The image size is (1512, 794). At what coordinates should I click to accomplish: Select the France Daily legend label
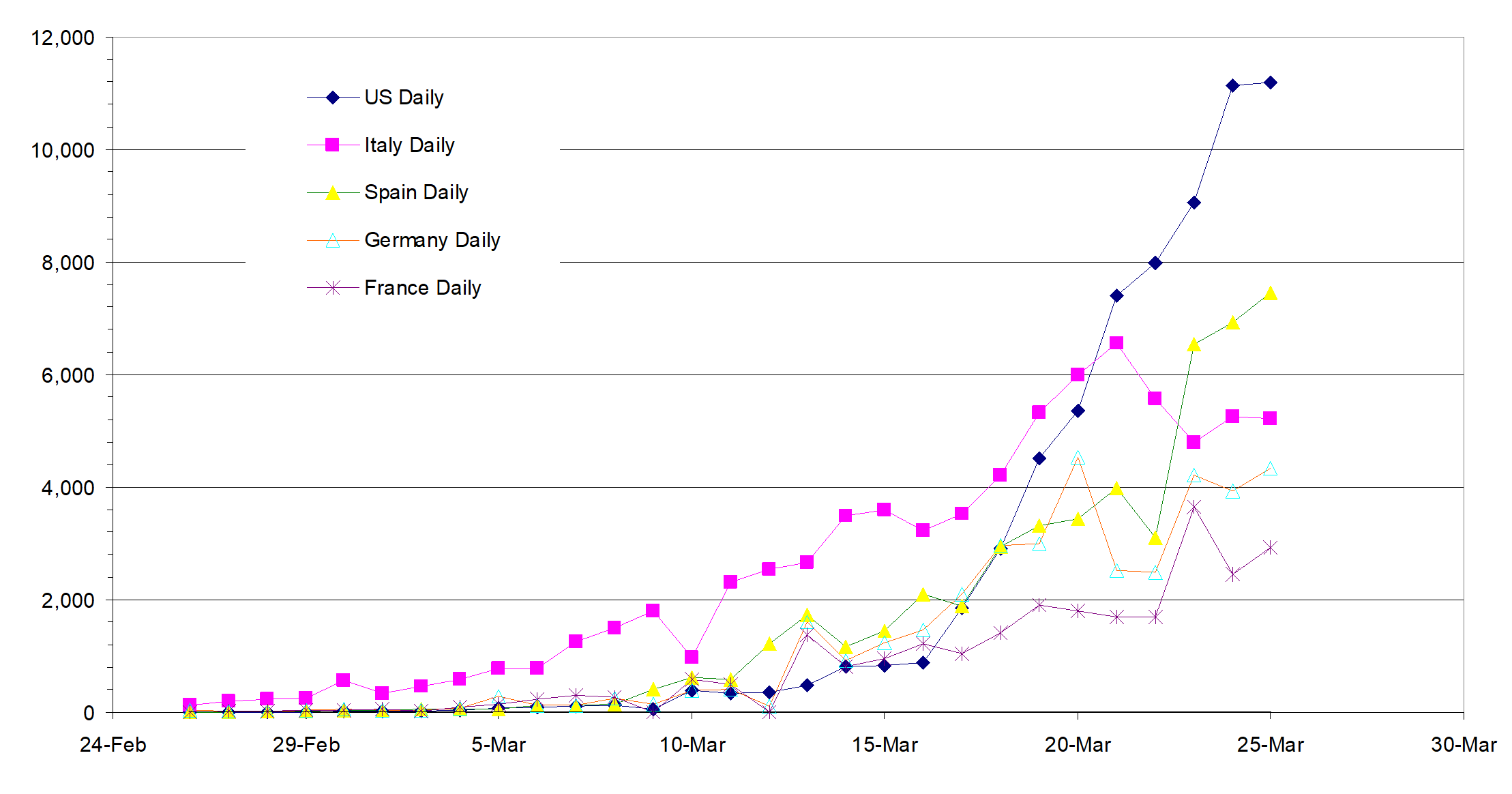(x=423, y=288)
